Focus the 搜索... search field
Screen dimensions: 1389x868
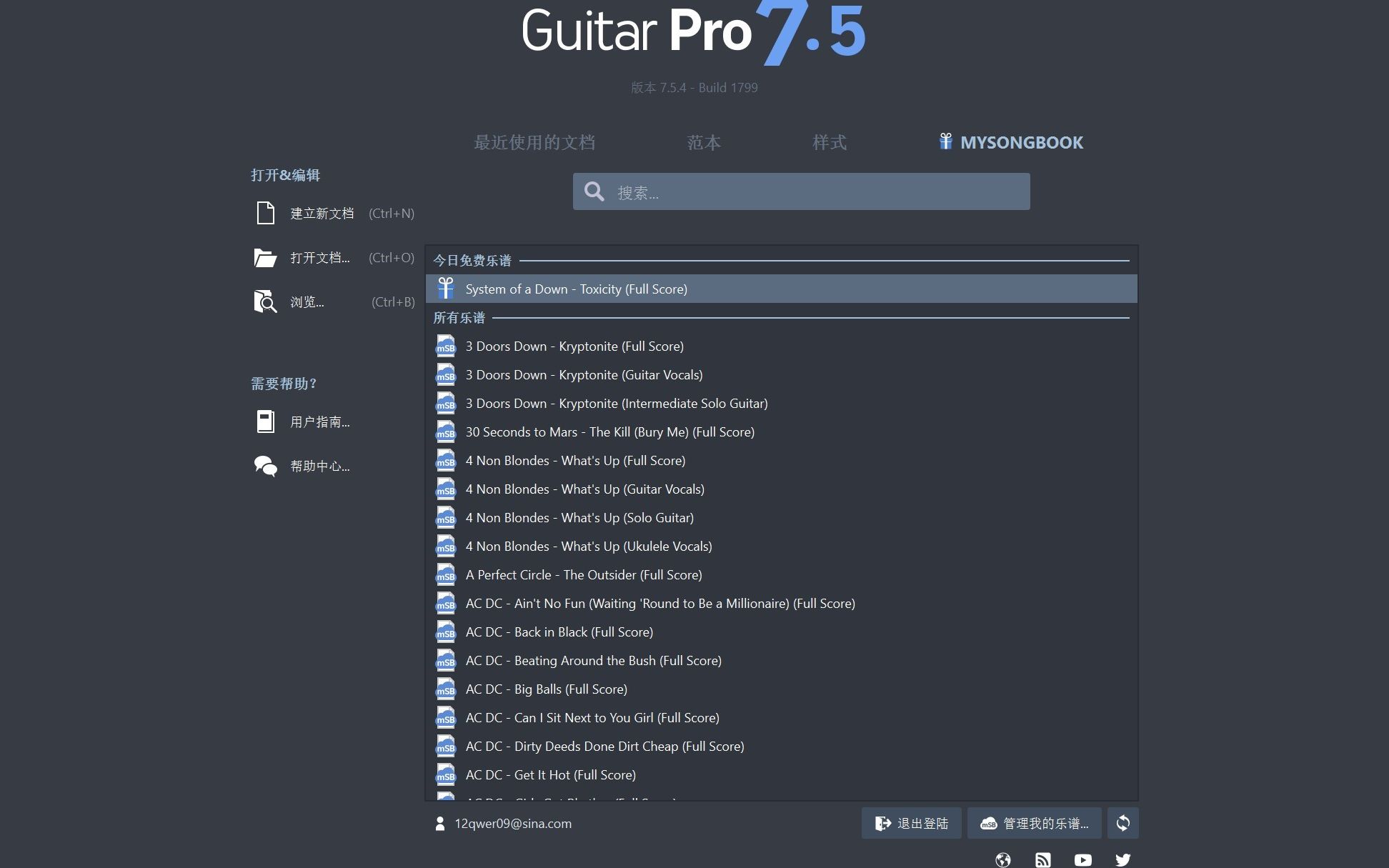point(802,191)
